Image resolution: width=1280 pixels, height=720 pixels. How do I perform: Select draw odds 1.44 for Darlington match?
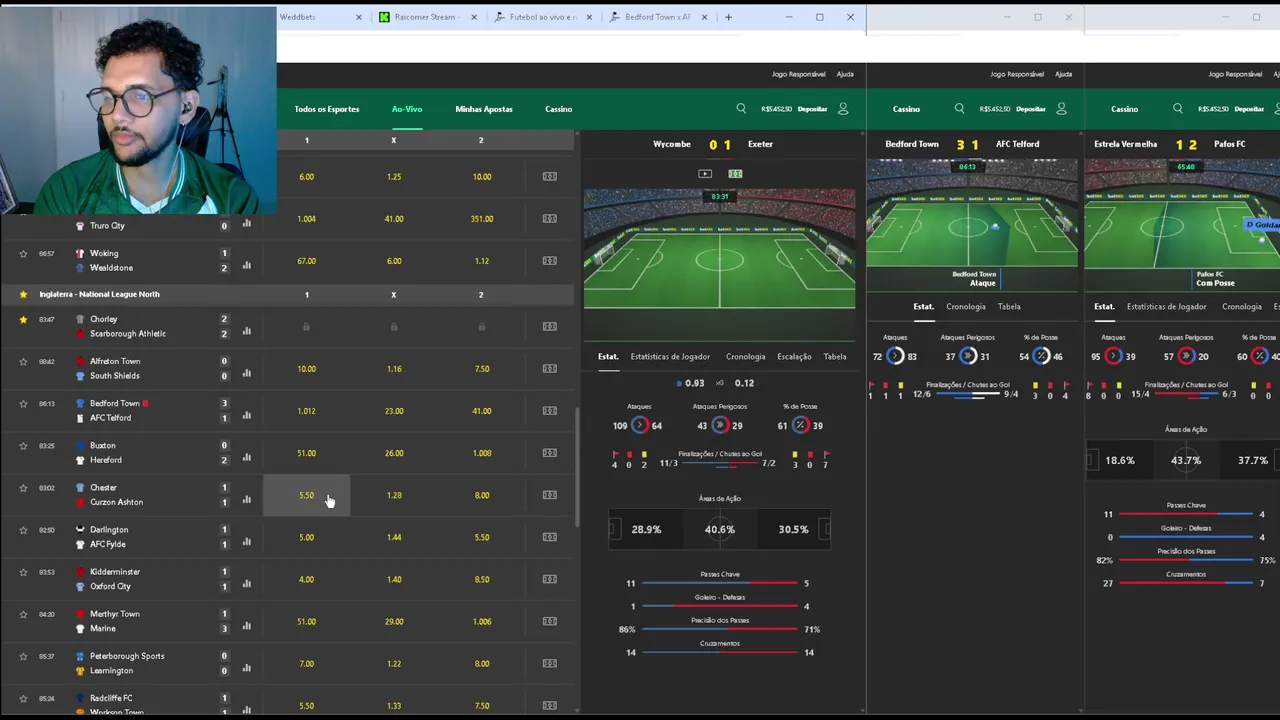394,537
